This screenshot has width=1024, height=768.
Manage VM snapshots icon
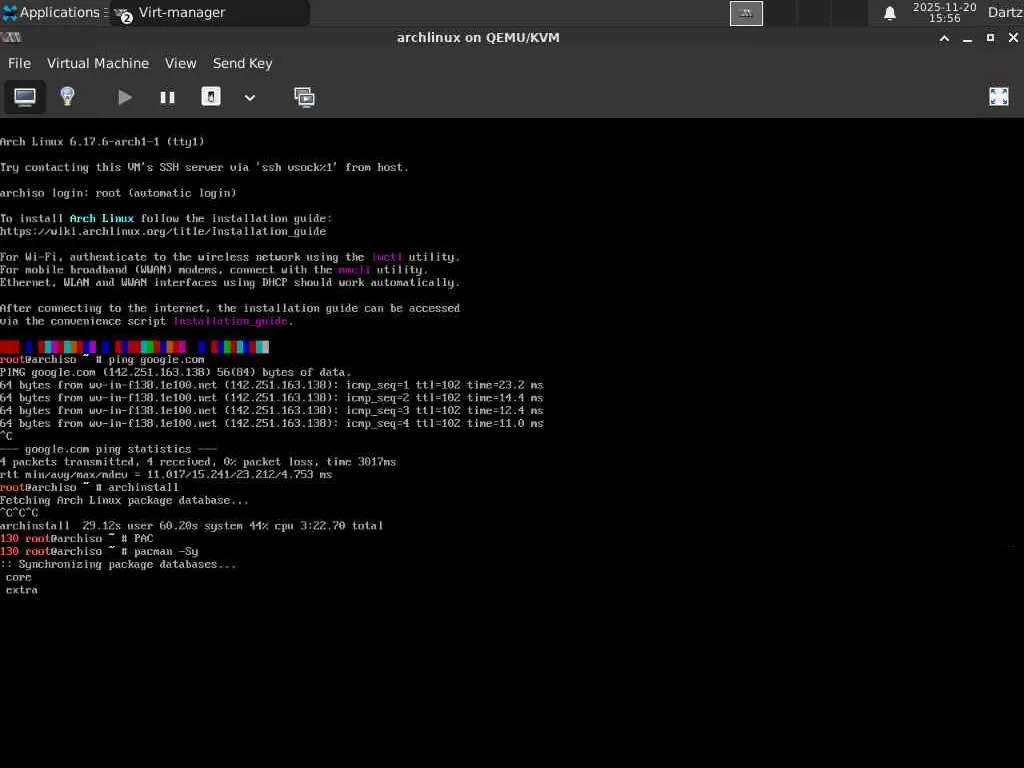[x=304, y=97]
